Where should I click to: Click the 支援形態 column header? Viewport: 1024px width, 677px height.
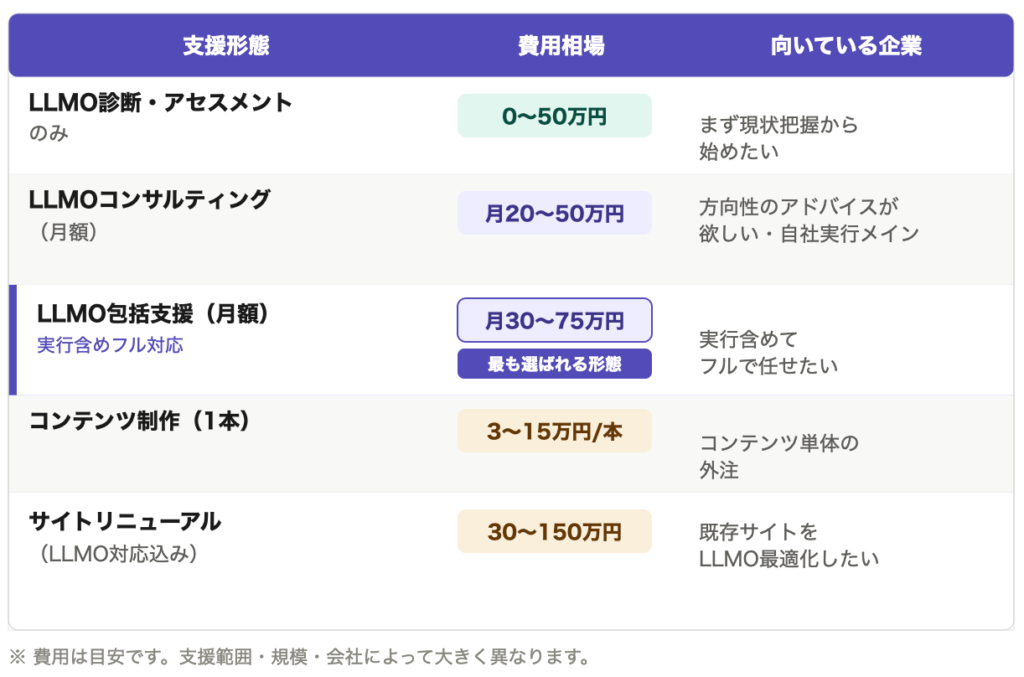[x=226, y=46]
